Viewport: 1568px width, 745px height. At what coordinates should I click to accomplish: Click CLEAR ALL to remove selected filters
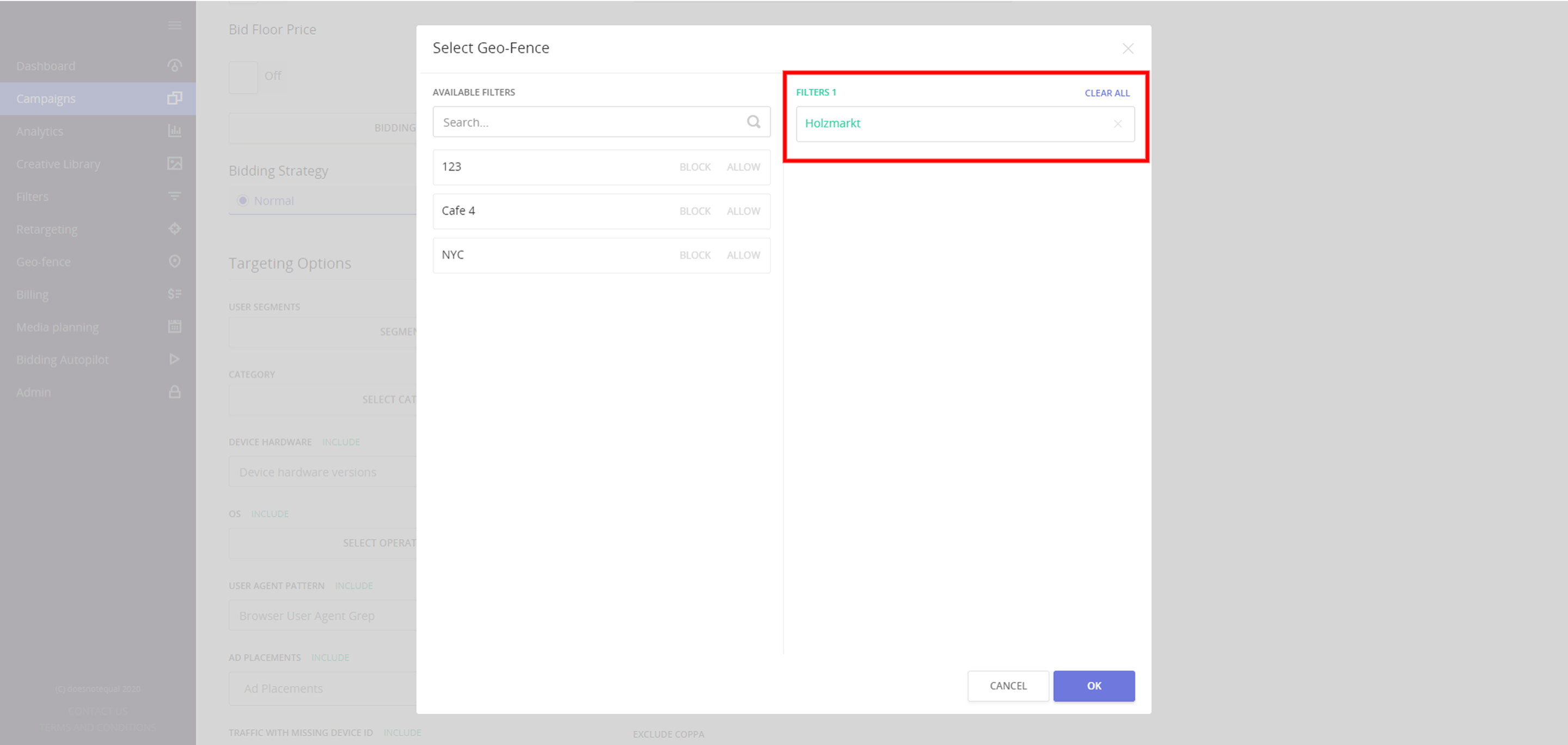(x=1107, y=93)
